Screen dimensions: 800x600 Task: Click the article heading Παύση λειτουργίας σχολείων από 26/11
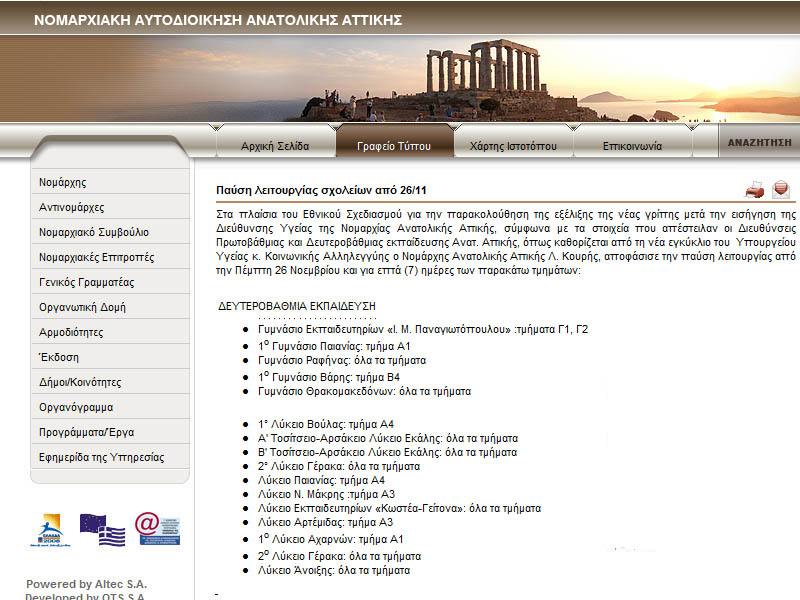coord(321,190)
